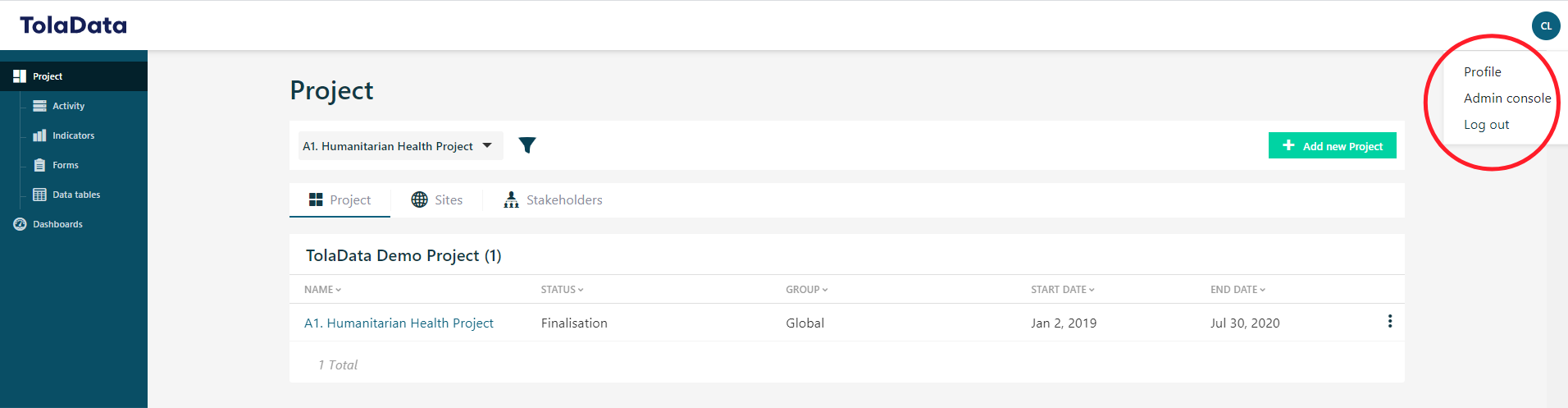Image resolution: width=1568 pixels, height=408 pixels.
Task: Select Project in the sidebar
Action: click(x=74, y=76)
